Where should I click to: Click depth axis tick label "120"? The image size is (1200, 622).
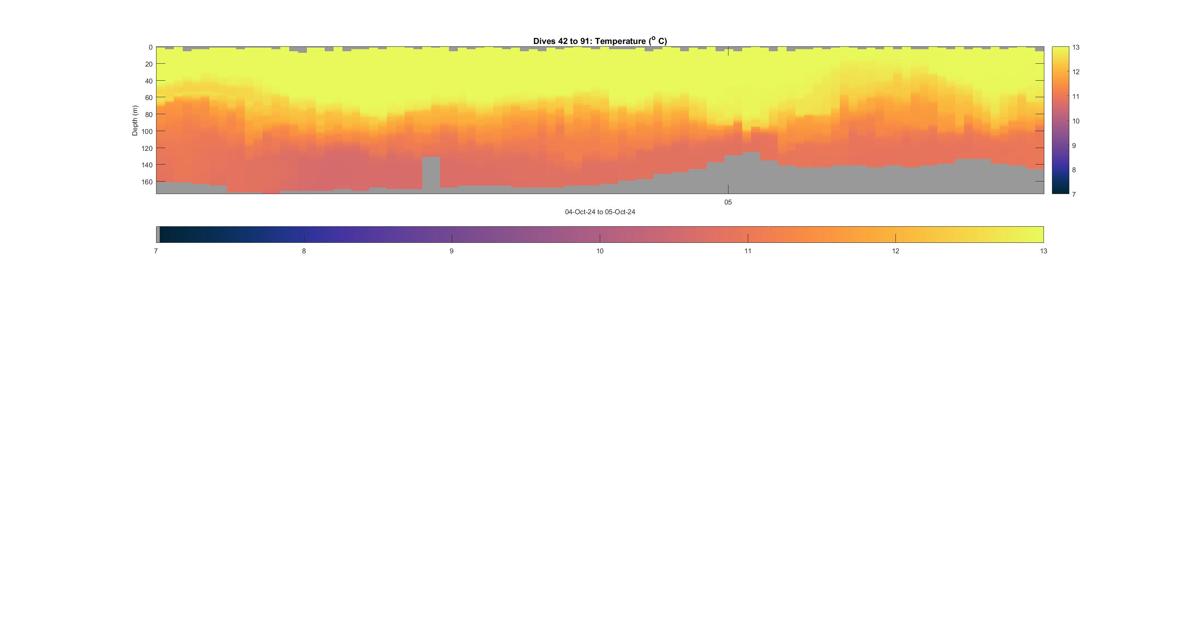pos(146,148)
